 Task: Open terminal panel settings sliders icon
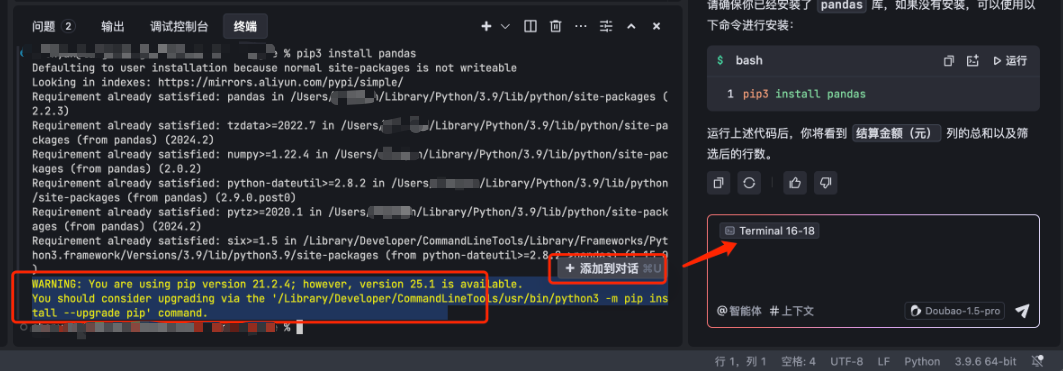[x=606, y=26]
